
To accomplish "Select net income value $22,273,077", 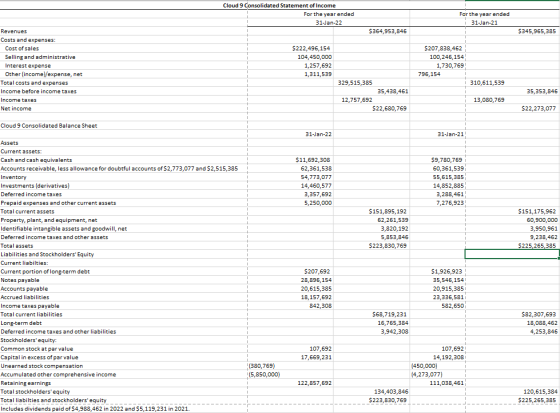I will pos(539,108).
